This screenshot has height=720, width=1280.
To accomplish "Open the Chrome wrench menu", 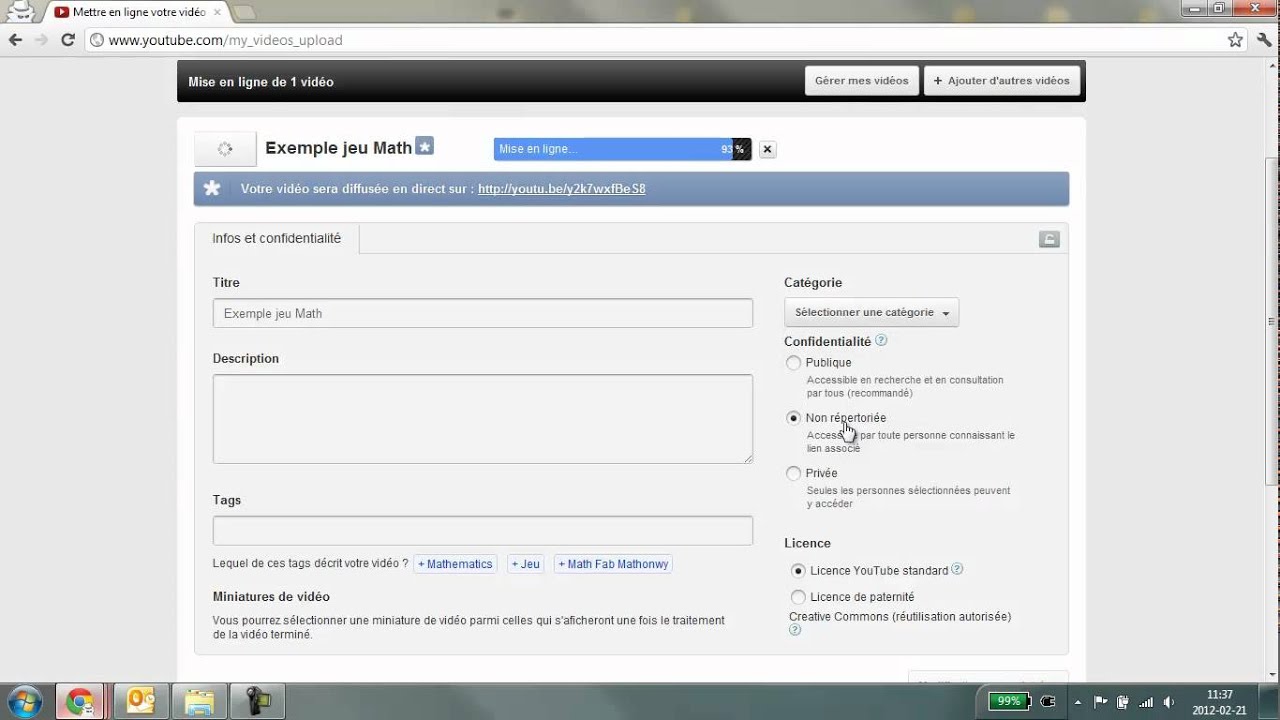I will pyautogui.click(x=1263, y=40).
